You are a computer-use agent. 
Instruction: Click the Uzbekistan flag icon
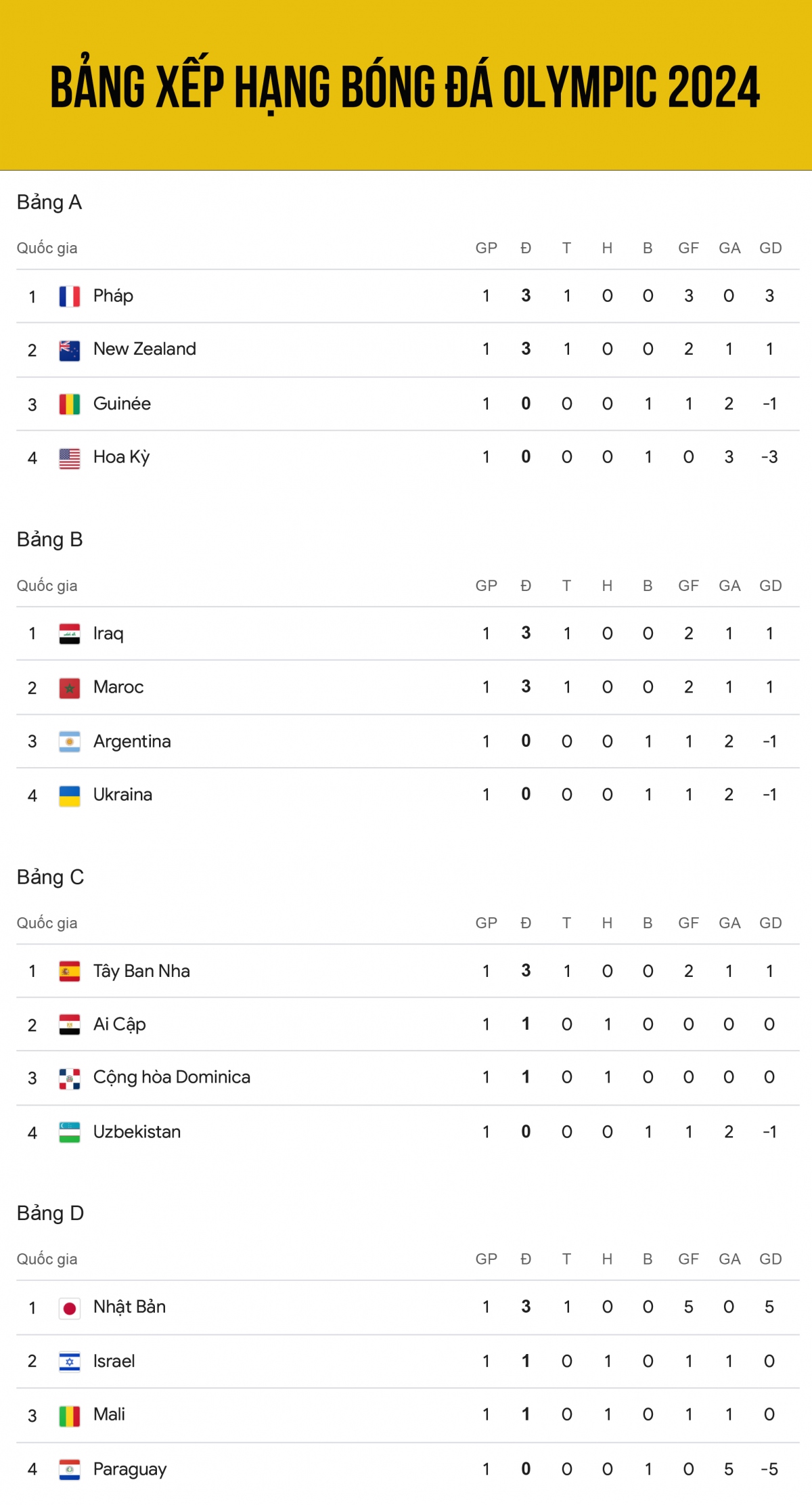click(x=70, y=1132)
